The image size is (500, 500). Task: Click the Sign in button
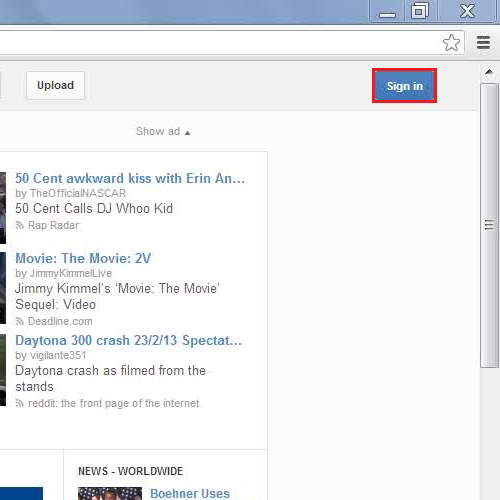404,86
